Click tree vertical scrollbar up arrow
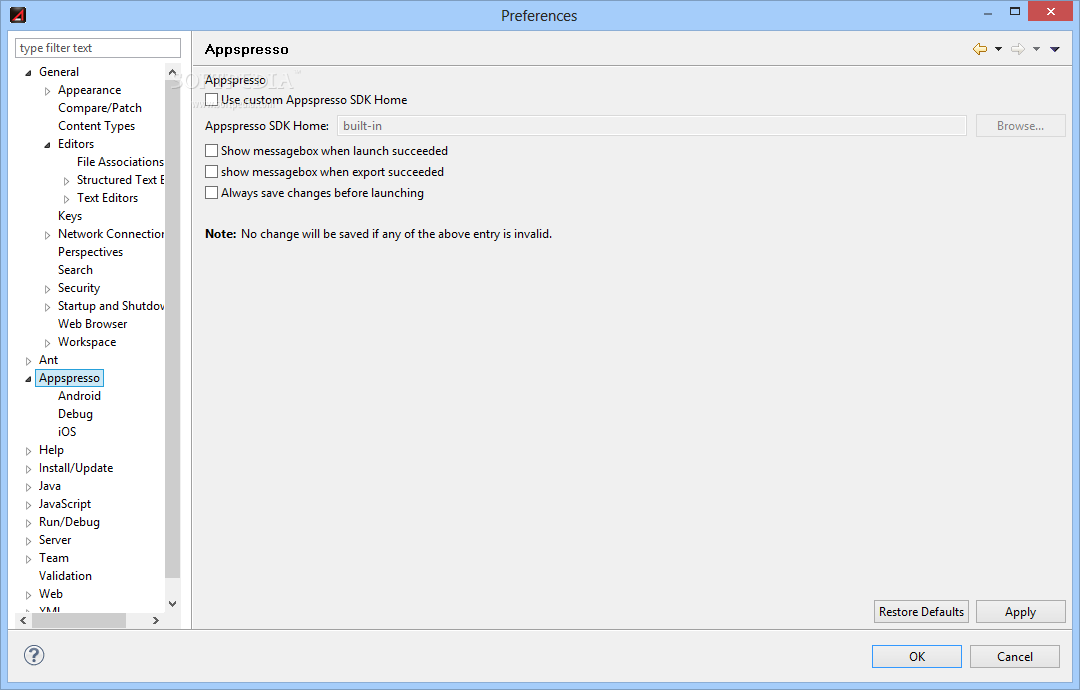The image size is (1080, 690). 172,72
